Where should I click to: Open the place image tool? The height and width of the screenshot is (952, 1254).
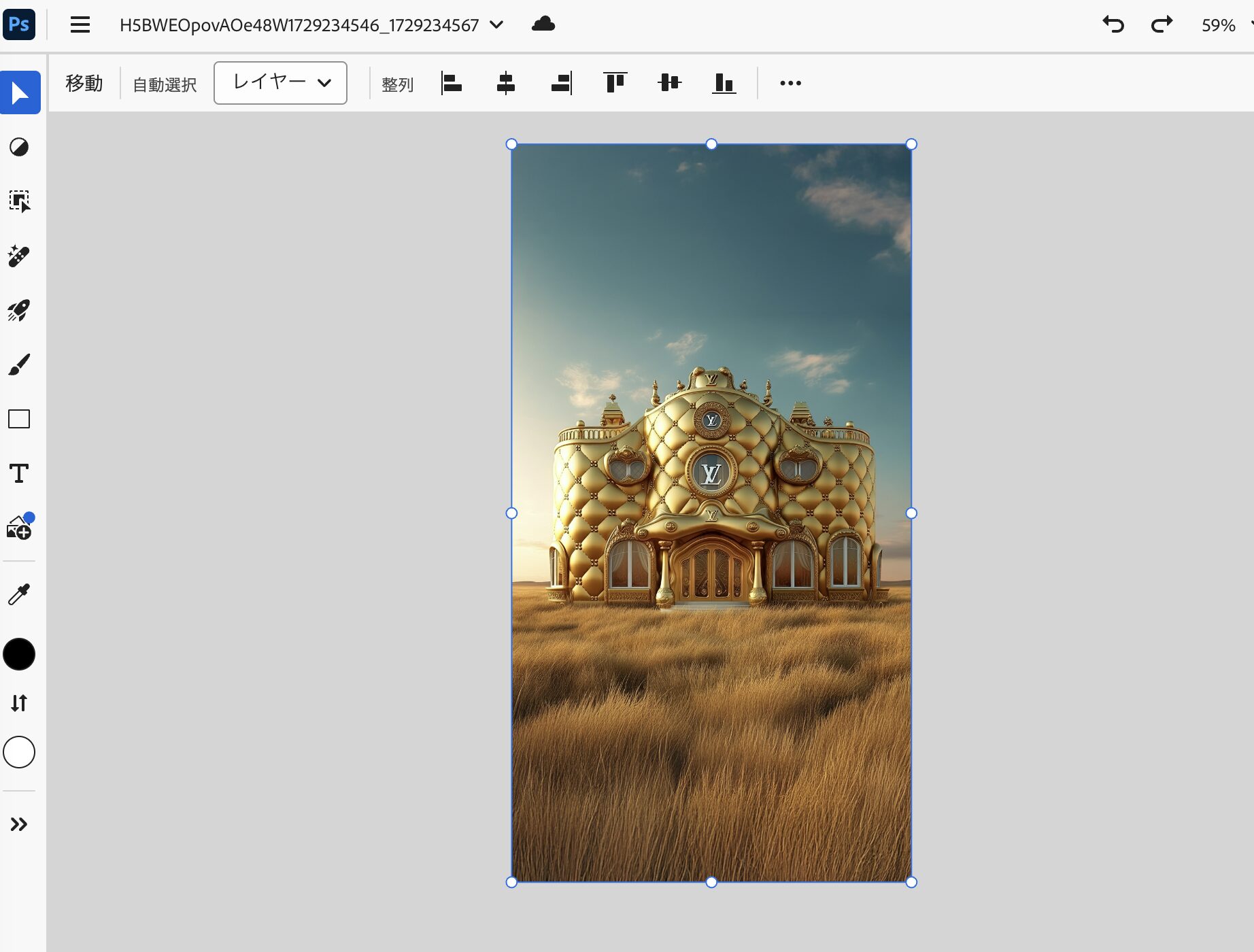click(19, 527)
